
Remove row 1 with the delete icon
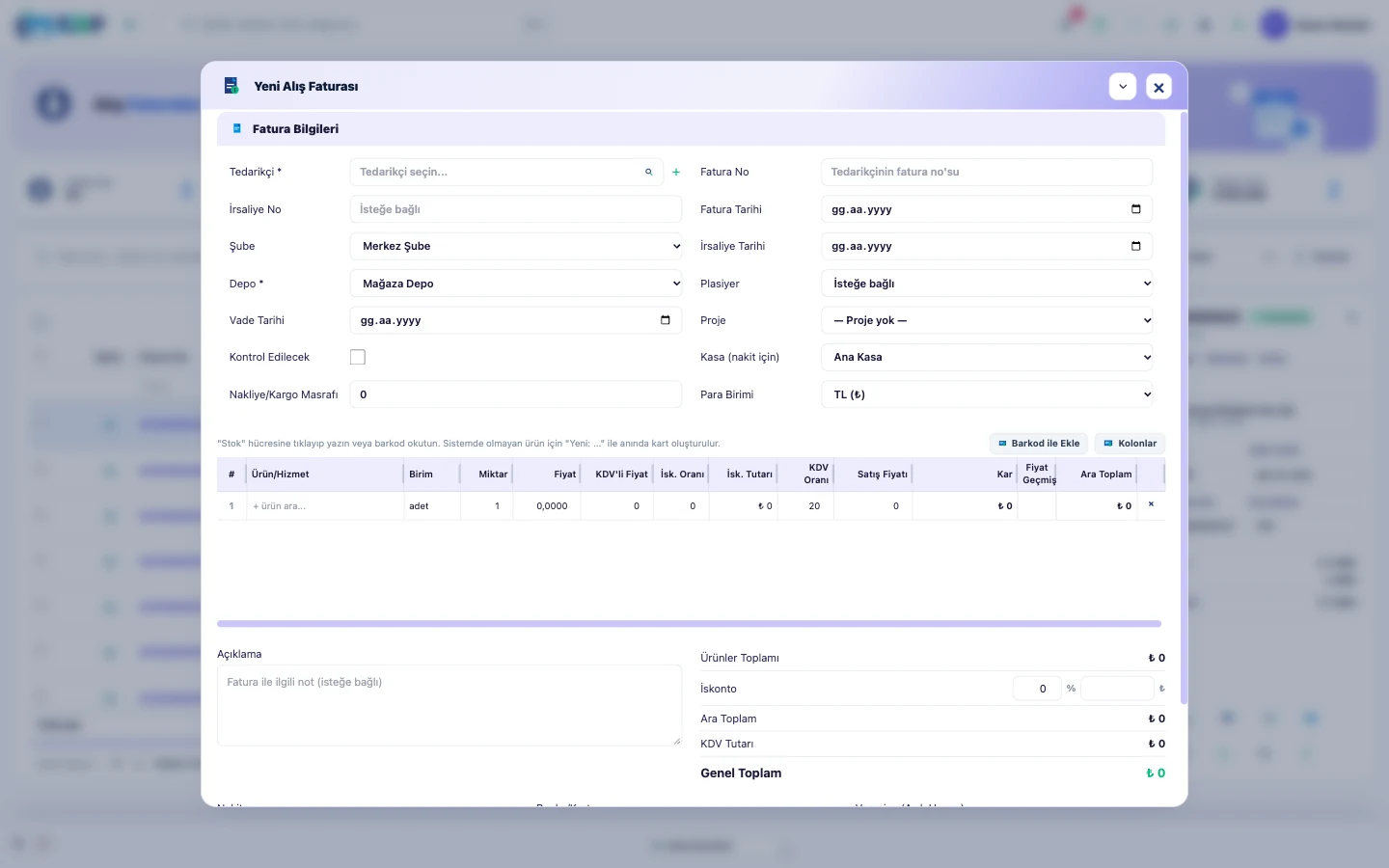coord(1151,504)
